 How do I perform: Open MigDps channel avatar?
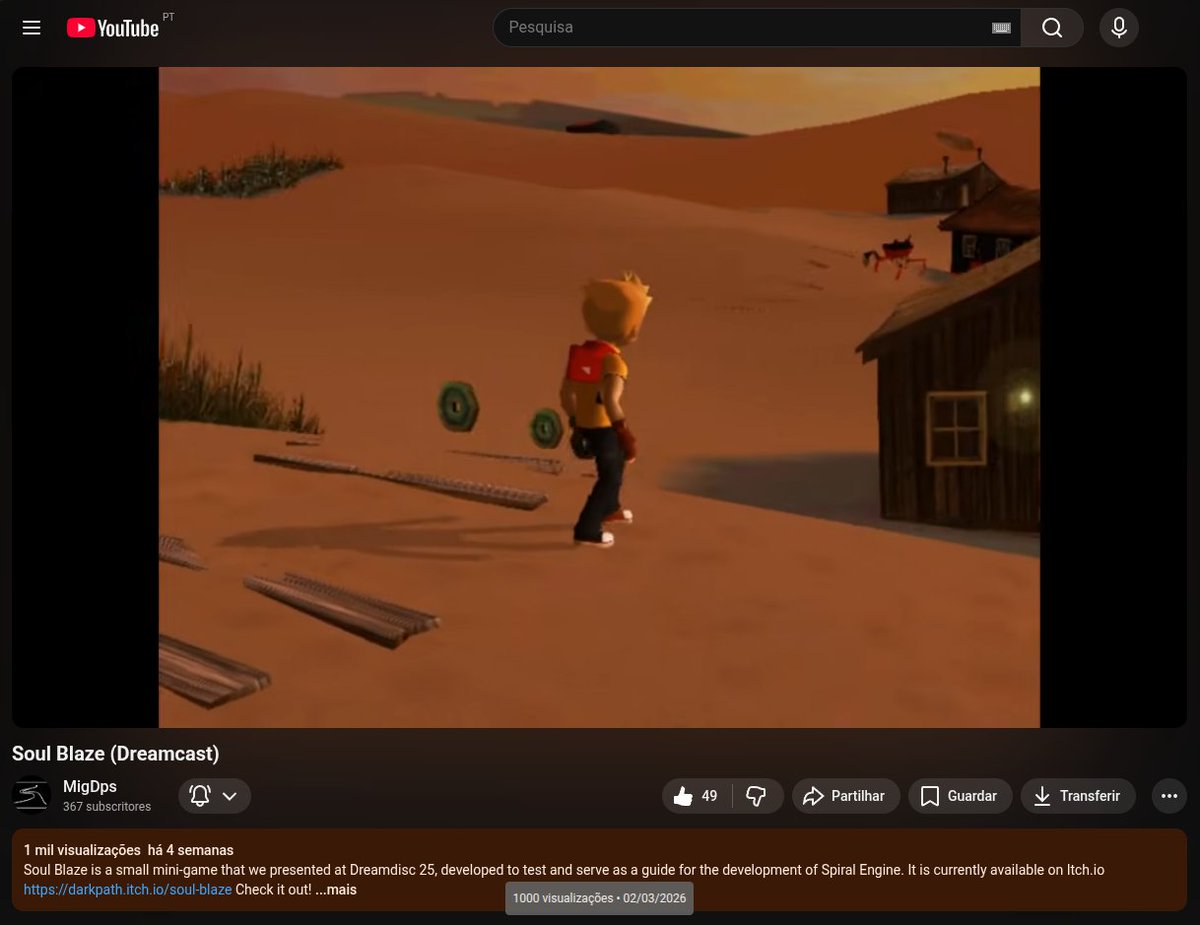(x=32, y=795)
